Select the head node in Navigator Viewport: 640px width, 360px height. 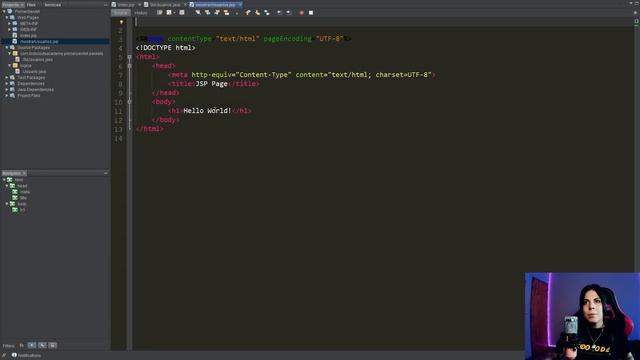22,186
